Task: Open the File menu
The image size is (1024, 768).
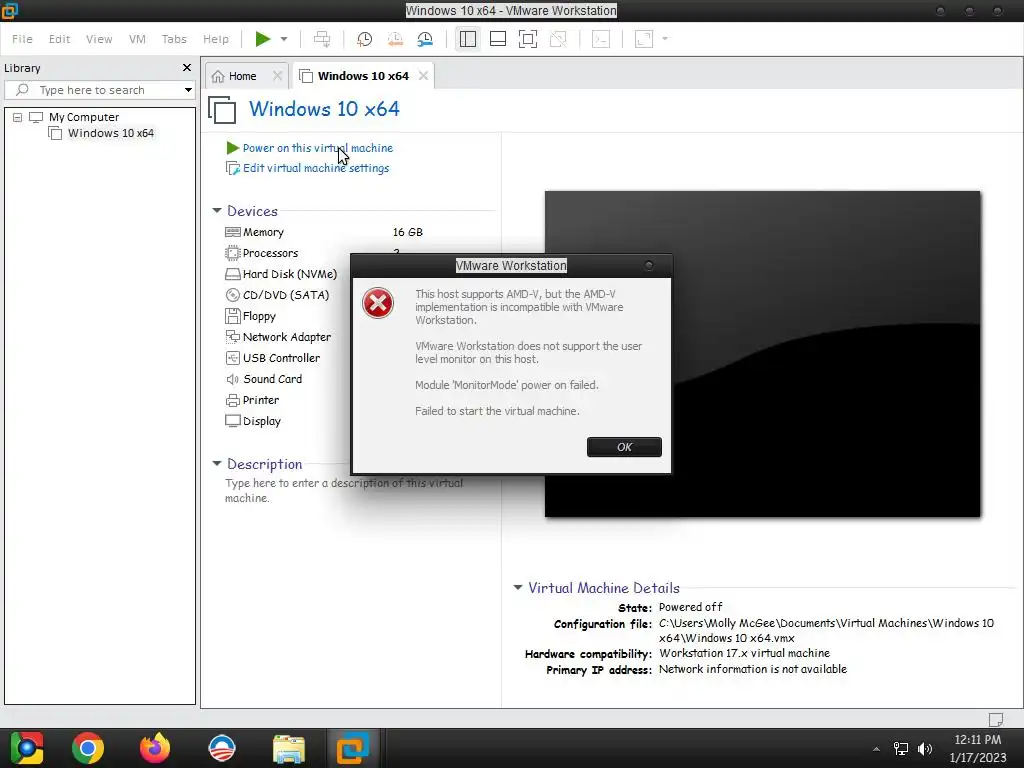Action: point(22,39)
